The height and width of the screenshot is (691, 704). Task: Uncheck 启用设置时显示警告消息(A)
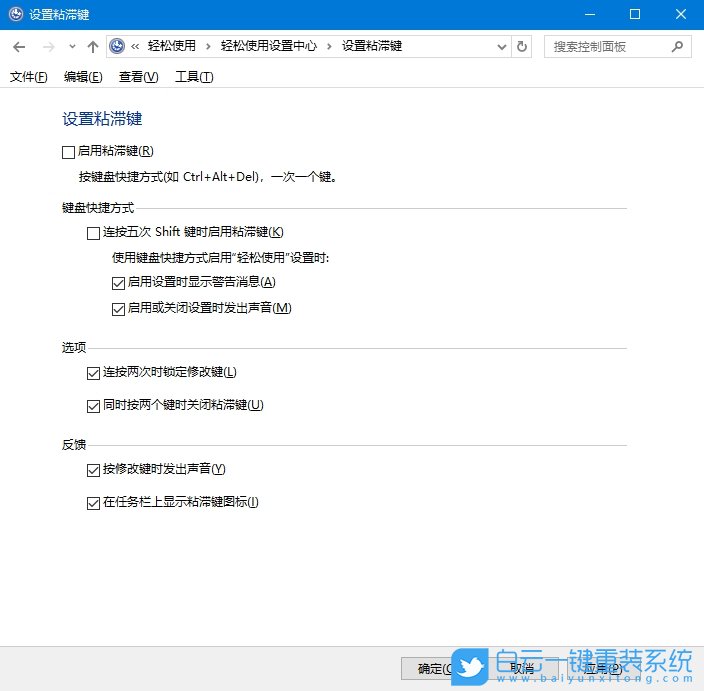pos(119,283)
